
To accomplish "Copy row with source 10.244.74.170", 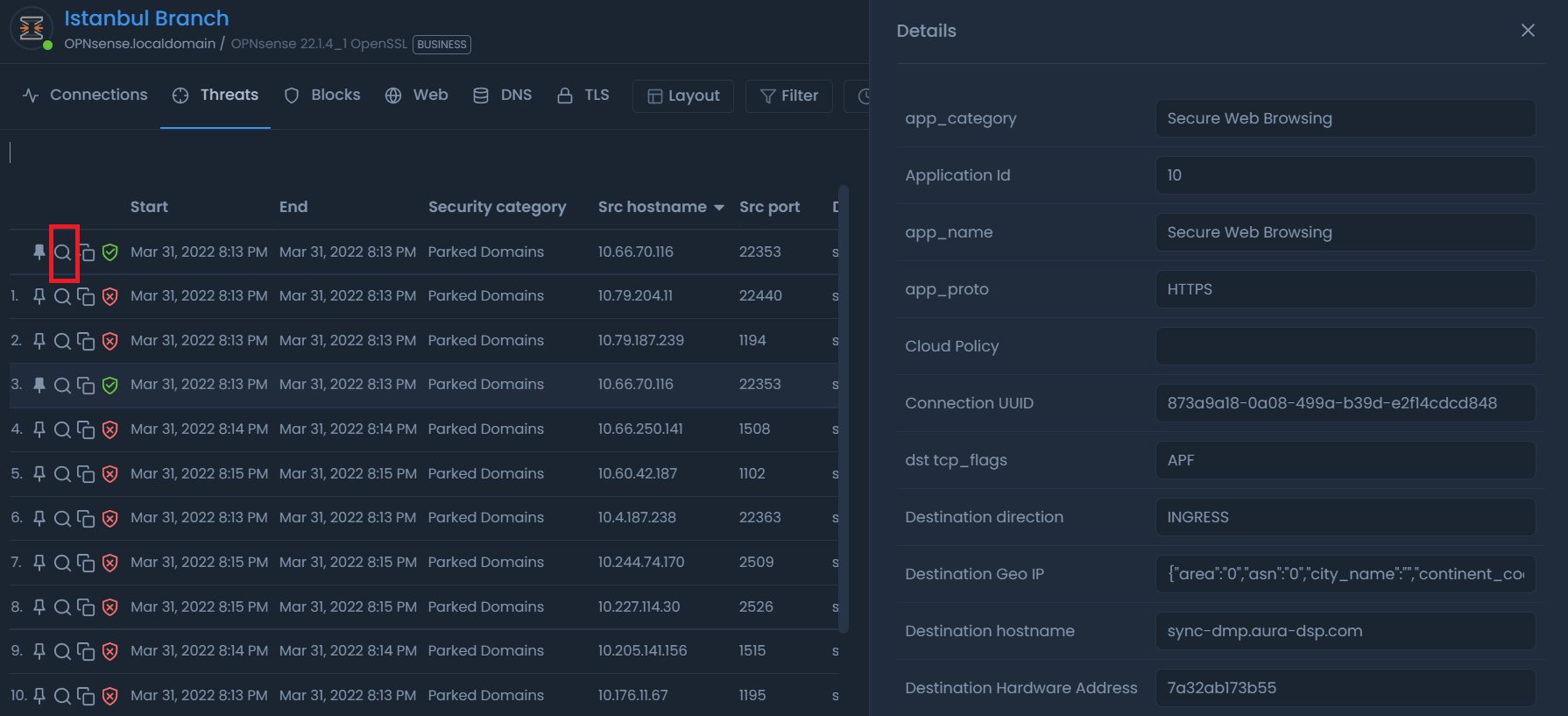I will pyautogui.click(x=86, y=563).
